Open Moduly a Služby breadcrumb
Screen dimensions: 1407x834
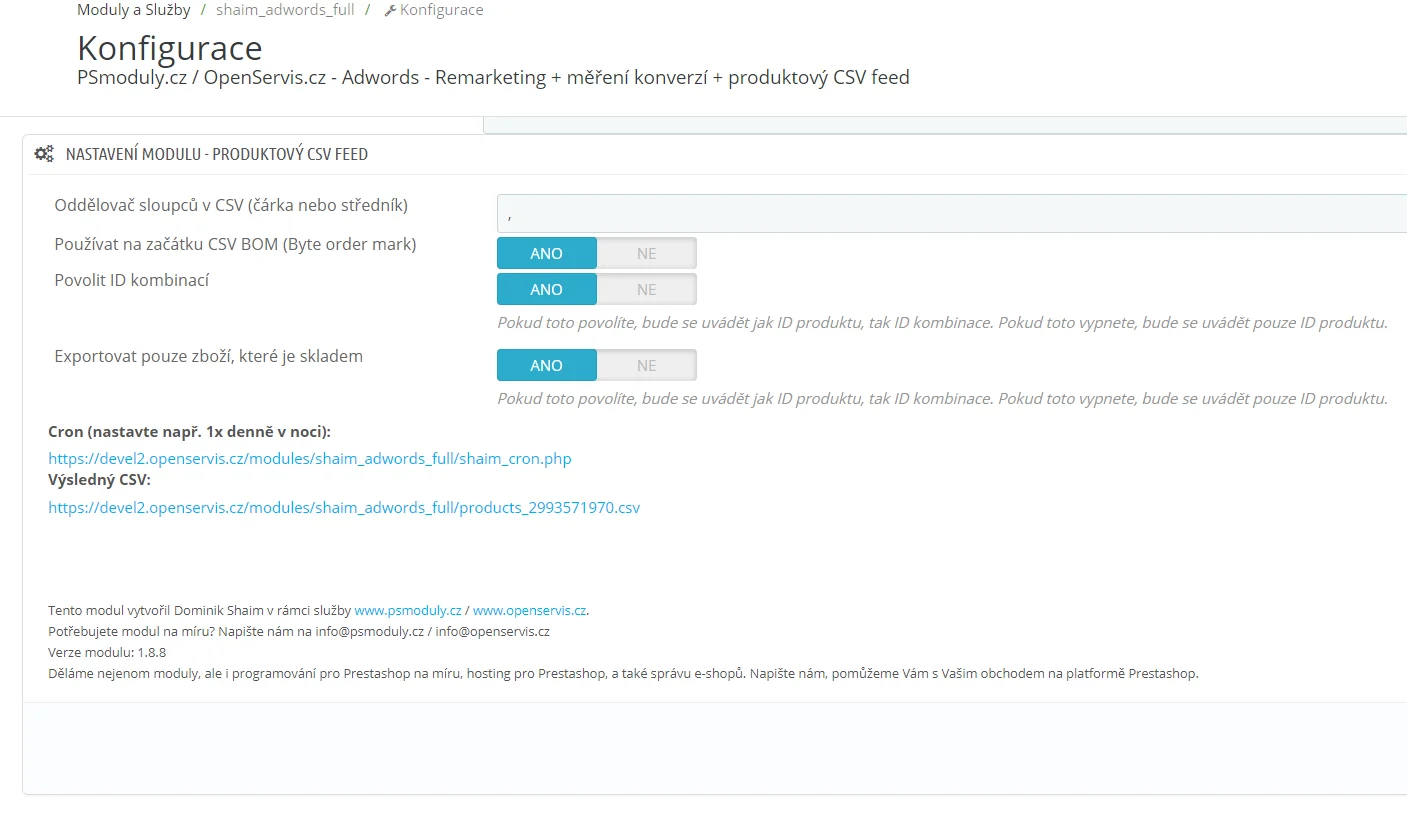[133, 10]
